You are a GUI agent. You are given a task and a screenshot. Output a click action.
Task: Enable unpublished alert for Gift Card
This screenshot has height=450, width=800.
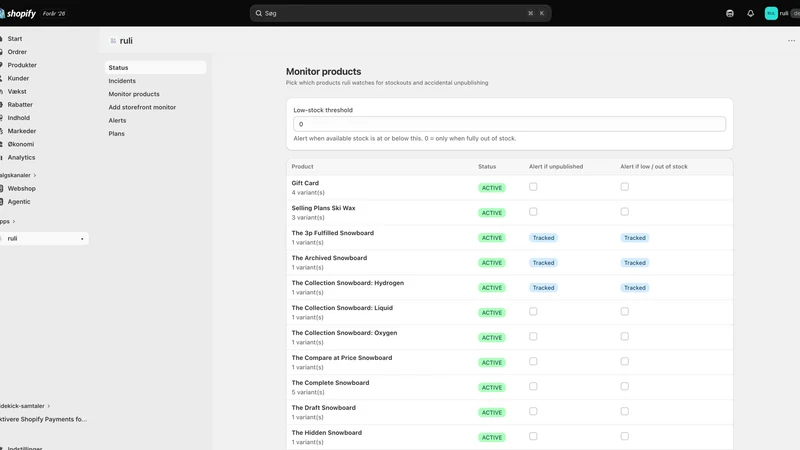click(533, 187)
